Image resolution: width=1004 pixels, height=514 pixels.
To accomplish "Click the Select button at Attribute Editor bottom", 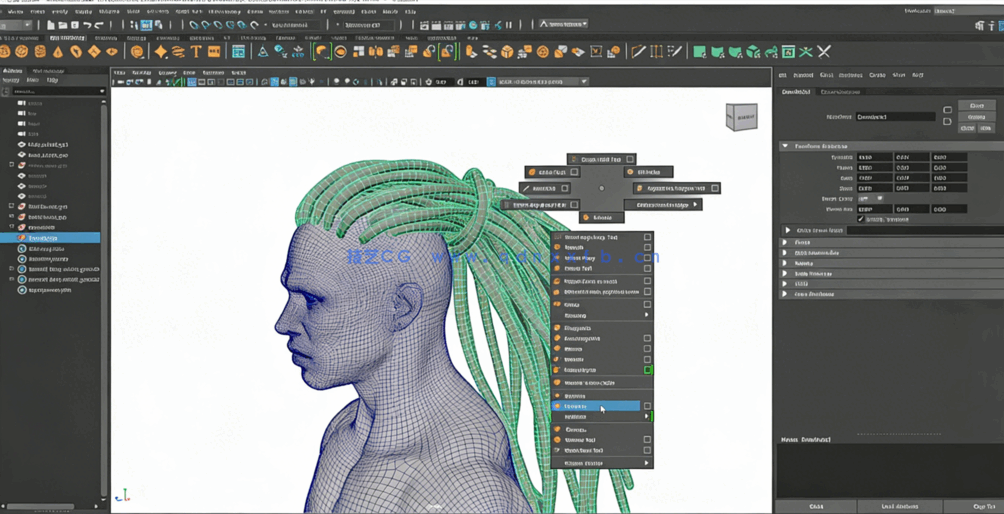I will pyautogui.click(x=816, y=506).
